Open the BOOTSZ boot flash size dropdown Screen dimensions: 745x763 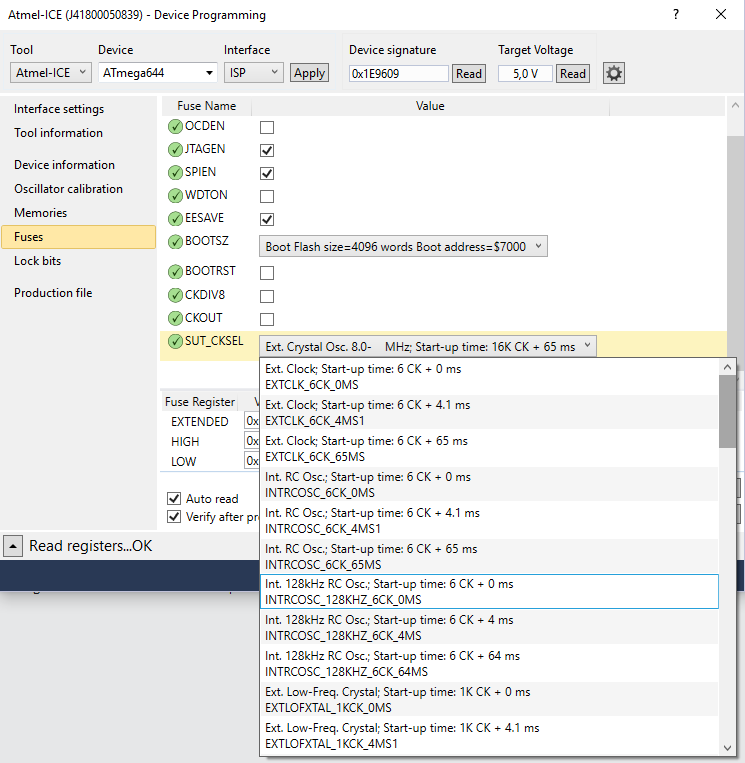pyautogui.click(x=403, y=246)
